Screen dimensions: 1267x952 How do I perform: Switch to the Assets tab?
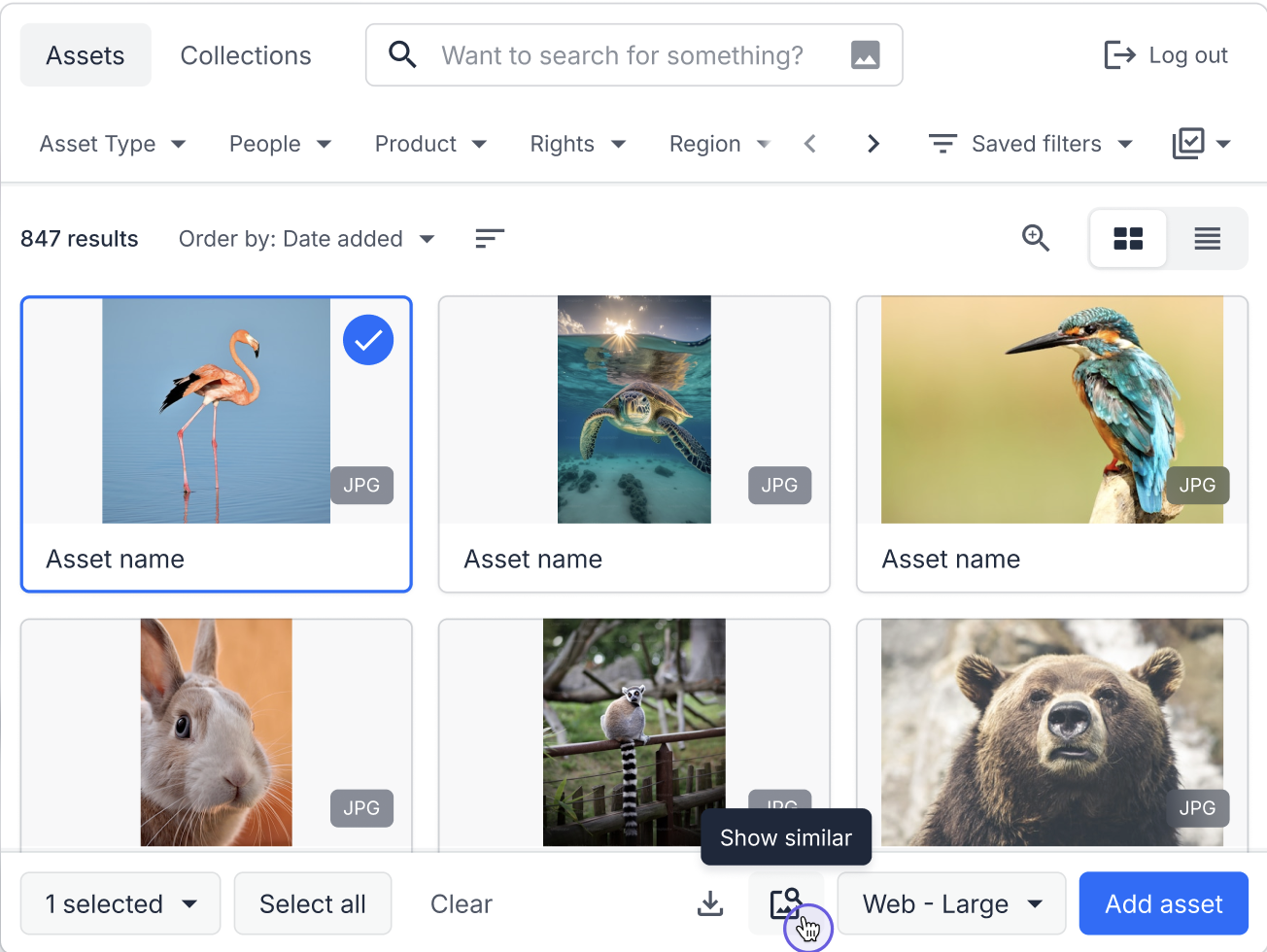[x=86, y=55]
